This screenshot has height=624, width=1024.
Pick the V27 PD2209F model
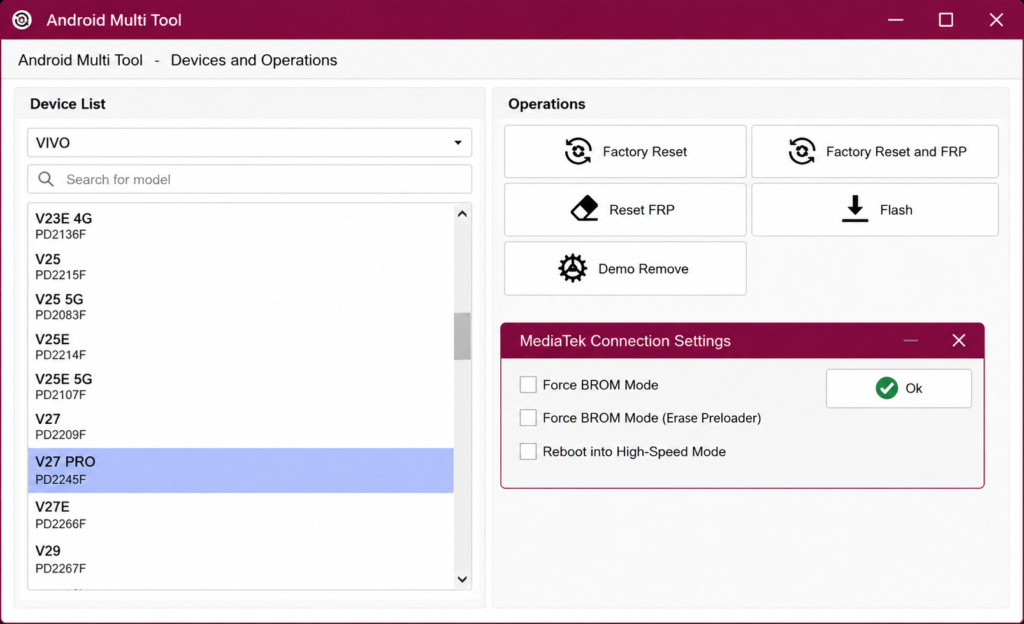(241, 426)
